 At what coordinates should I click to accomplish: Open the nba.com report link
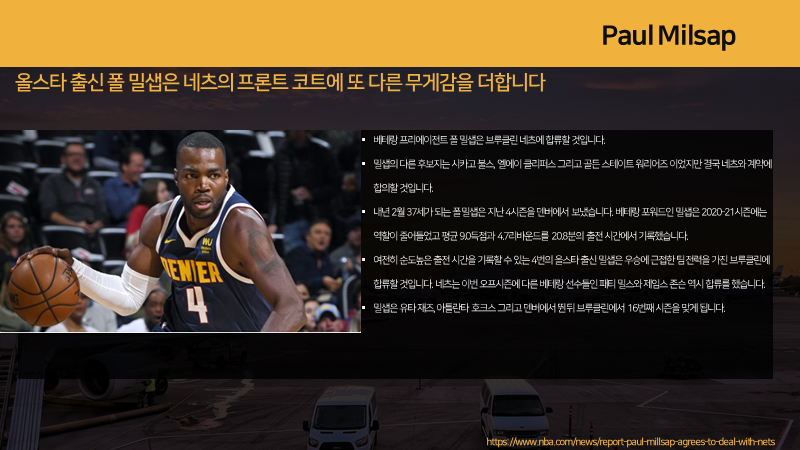coord(630,442)
